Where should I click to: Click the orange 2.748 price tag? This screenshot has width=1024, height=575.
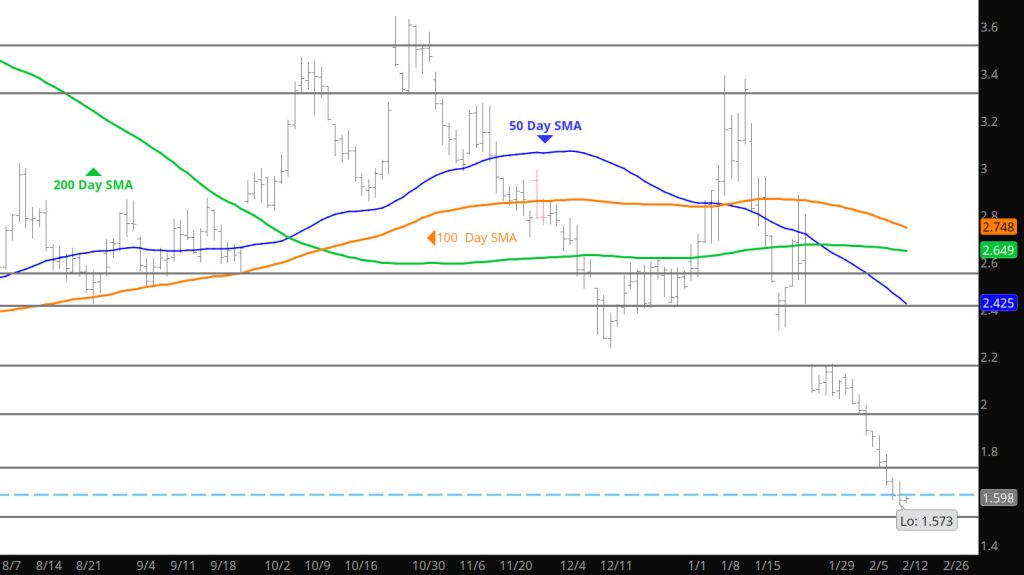[x=999, y=227]
